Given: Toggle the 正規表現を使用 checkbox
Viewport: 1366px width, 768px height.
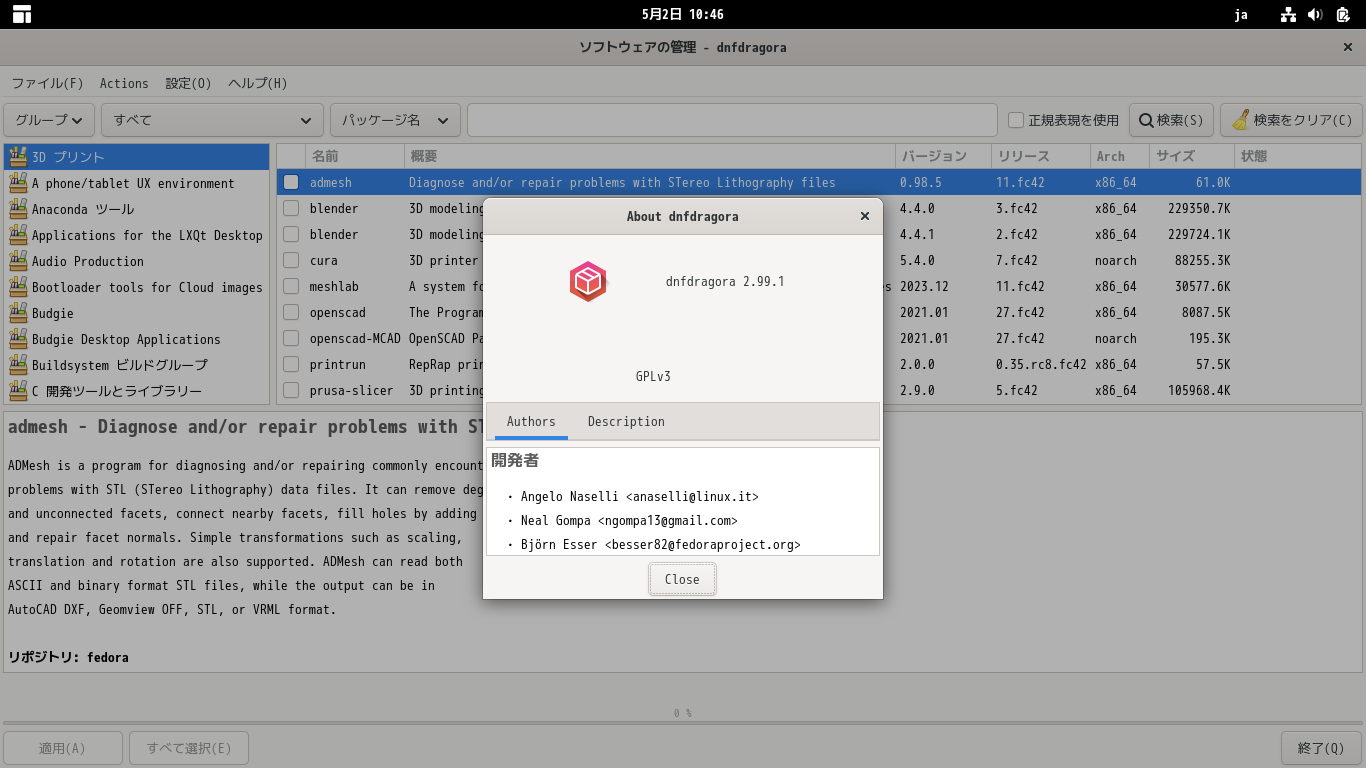Looking at the screenshot, I should 1016,120.
